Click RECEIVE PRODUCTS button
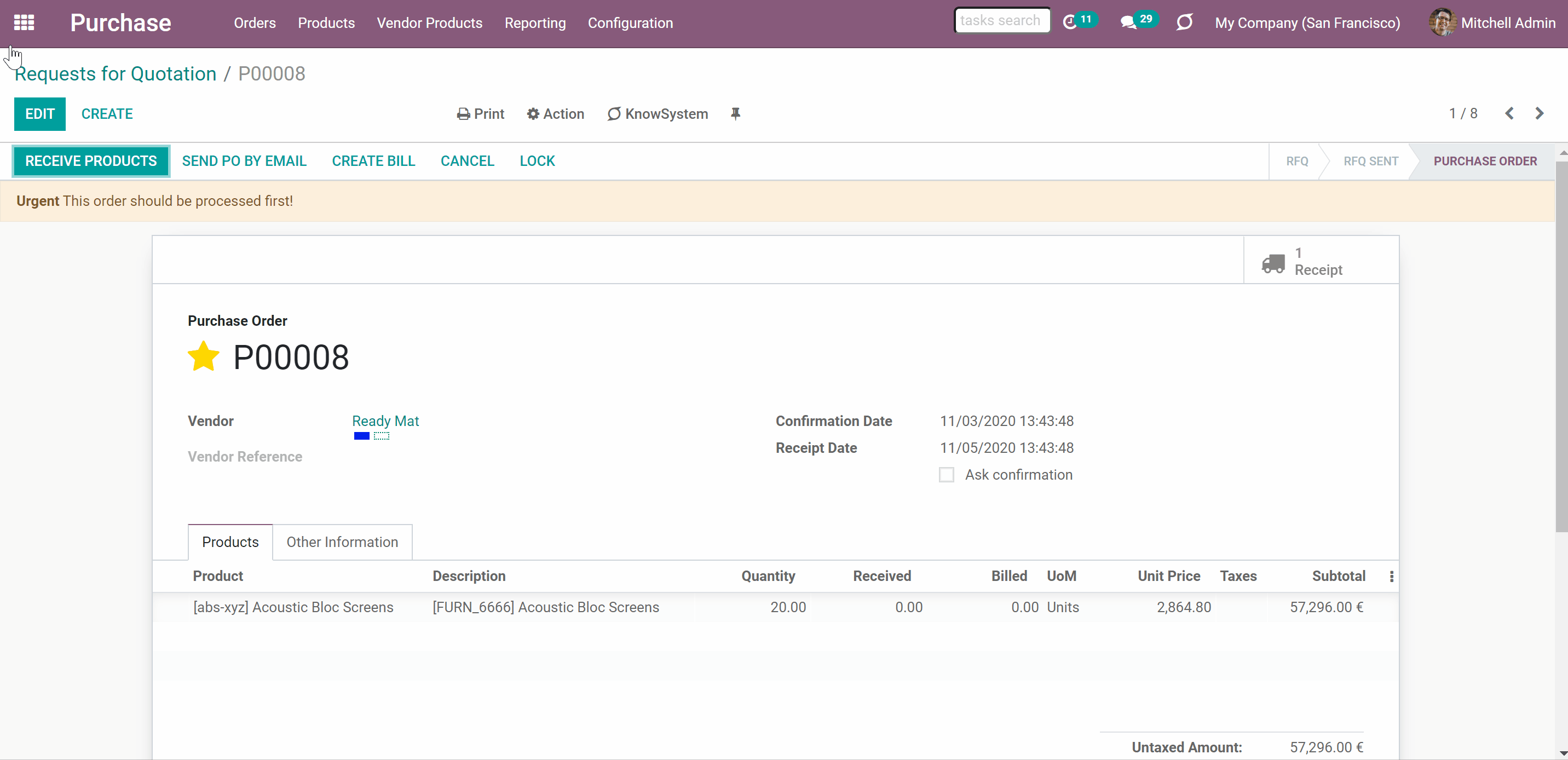 pyautogui.click(x=91, y=161)
